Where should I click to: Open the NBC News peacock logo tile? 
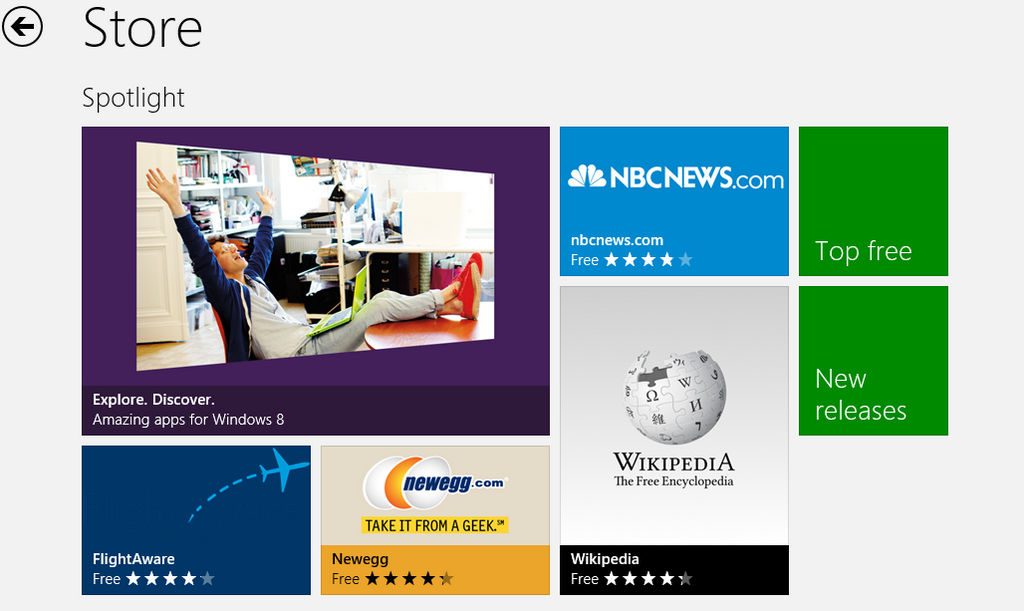(x=587, y=177)
